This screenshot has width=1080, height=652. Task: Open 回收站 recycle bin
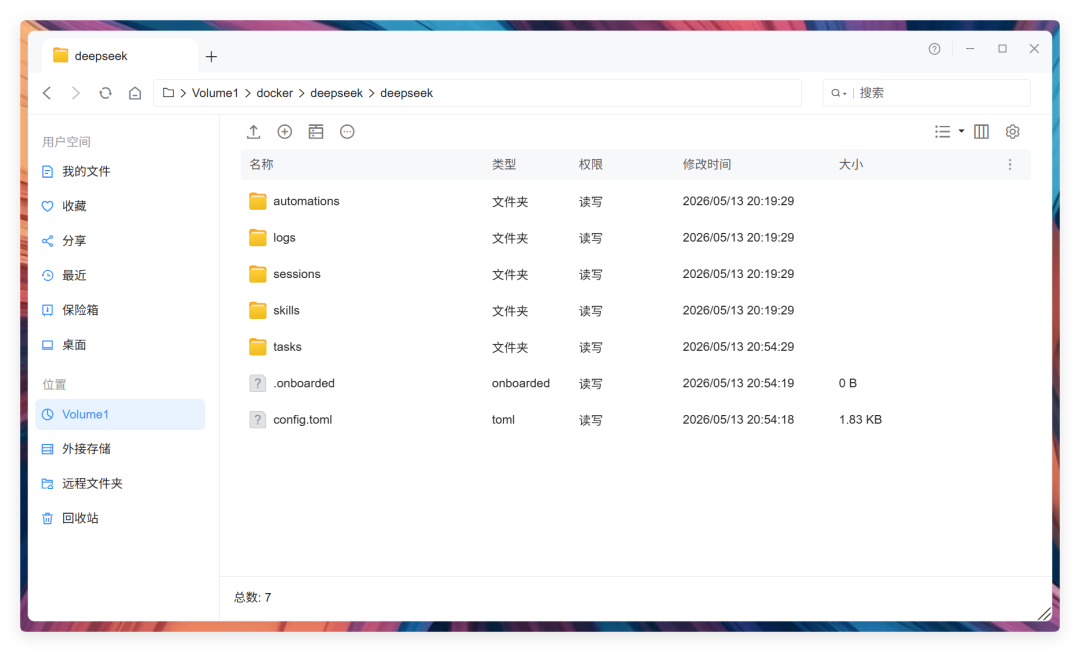tap(120, 518)
